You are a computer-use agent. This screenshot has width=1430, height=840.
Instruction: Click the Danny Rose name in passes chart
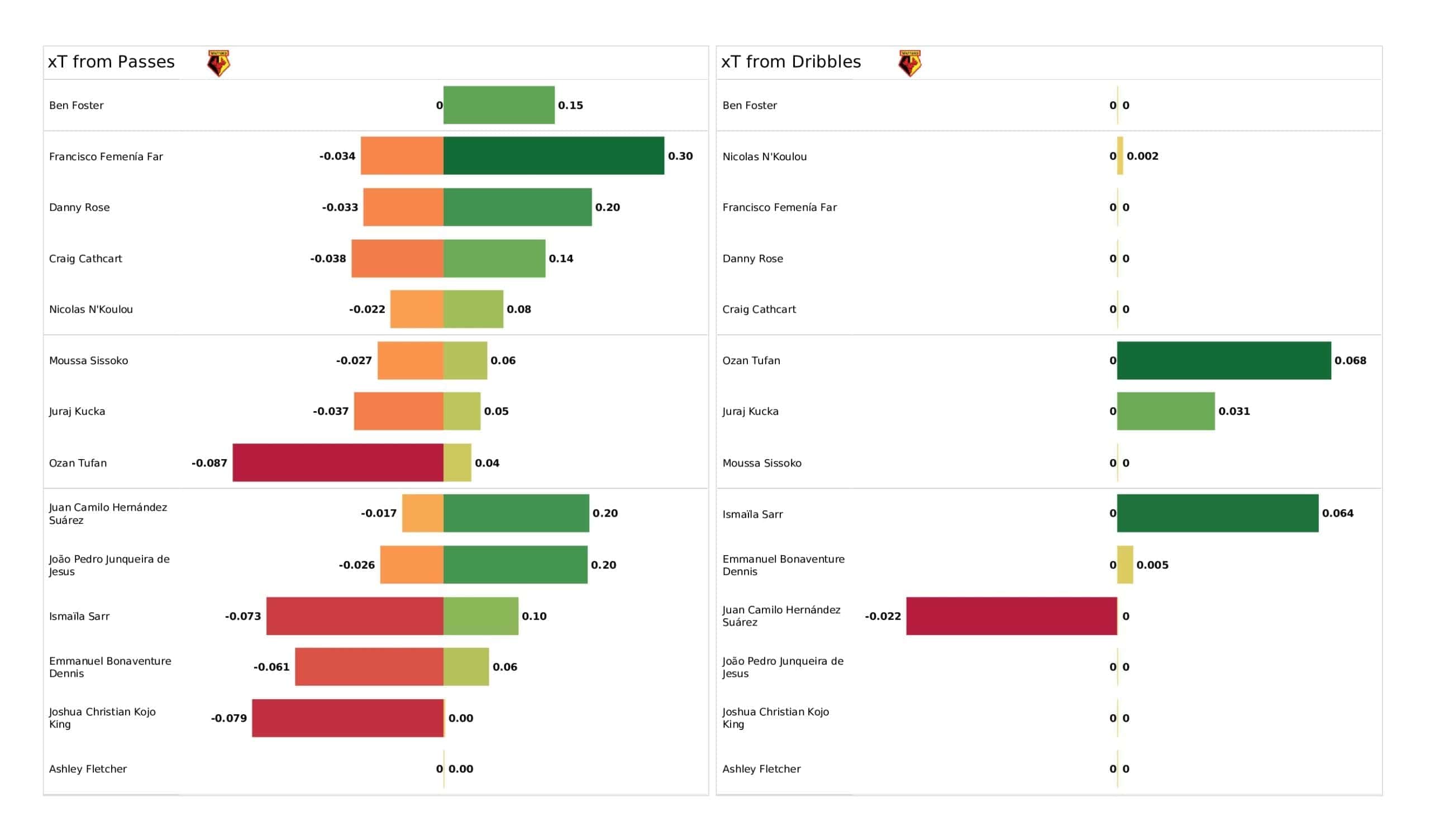79,207
